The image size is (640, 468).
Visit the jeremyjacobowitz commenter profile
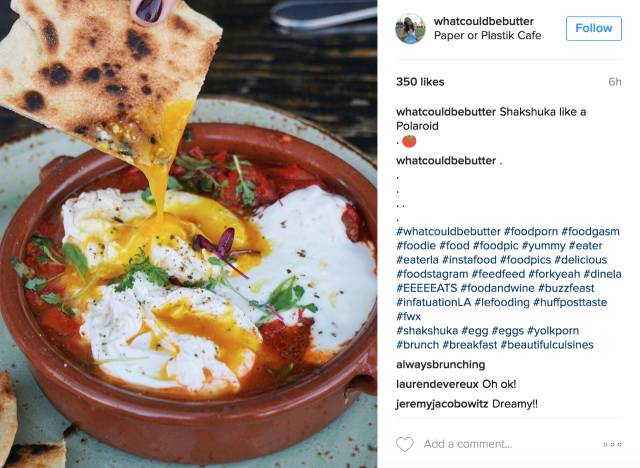442,404
